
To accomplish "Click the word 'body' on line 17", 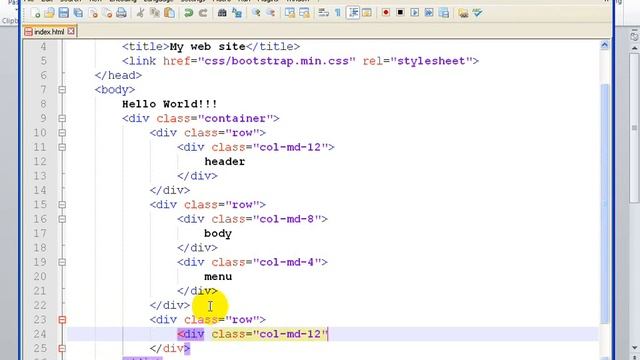I will pyautogui.click(x=218, y=233).
